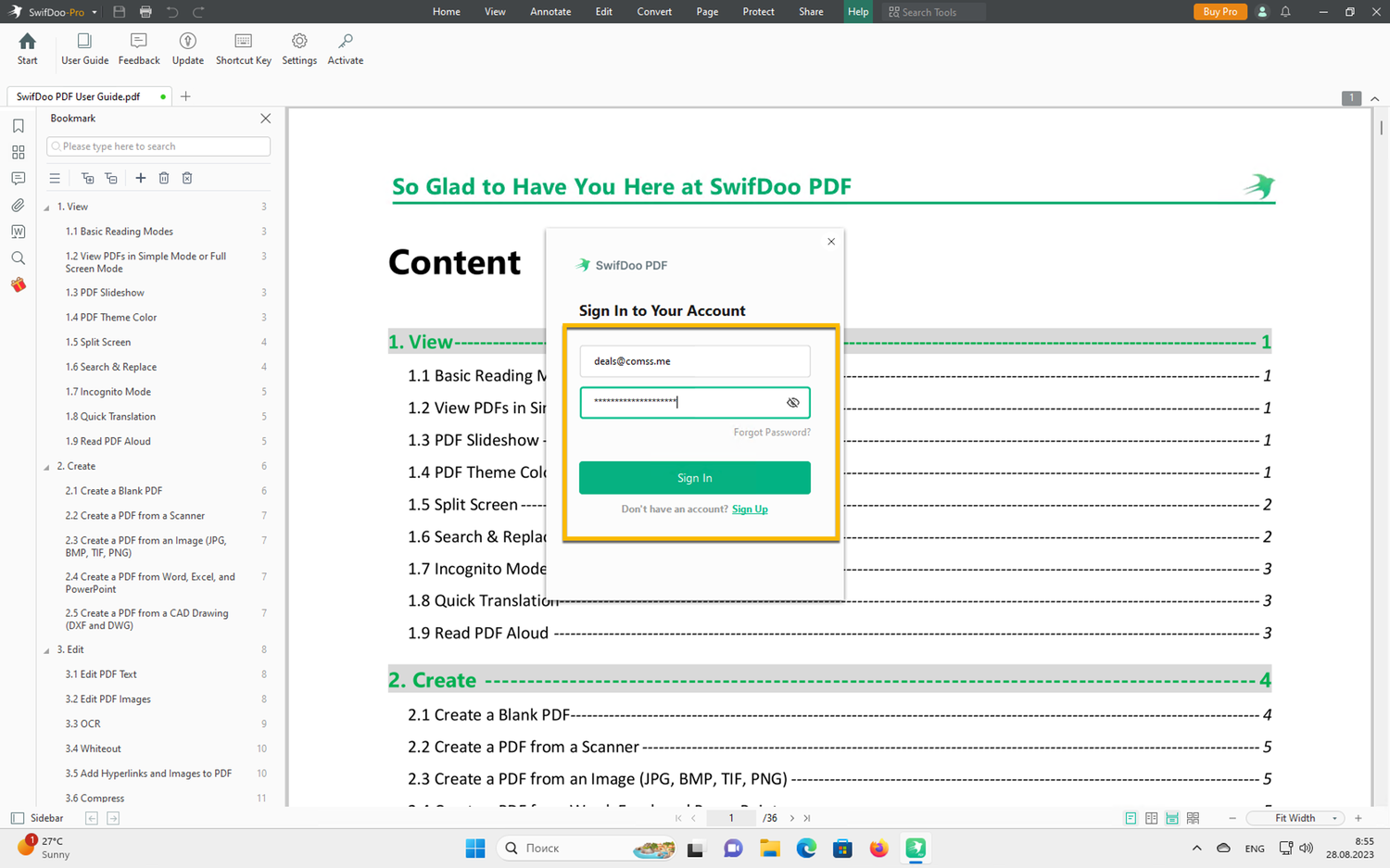Open the Home menu tab

click(446, 12)
